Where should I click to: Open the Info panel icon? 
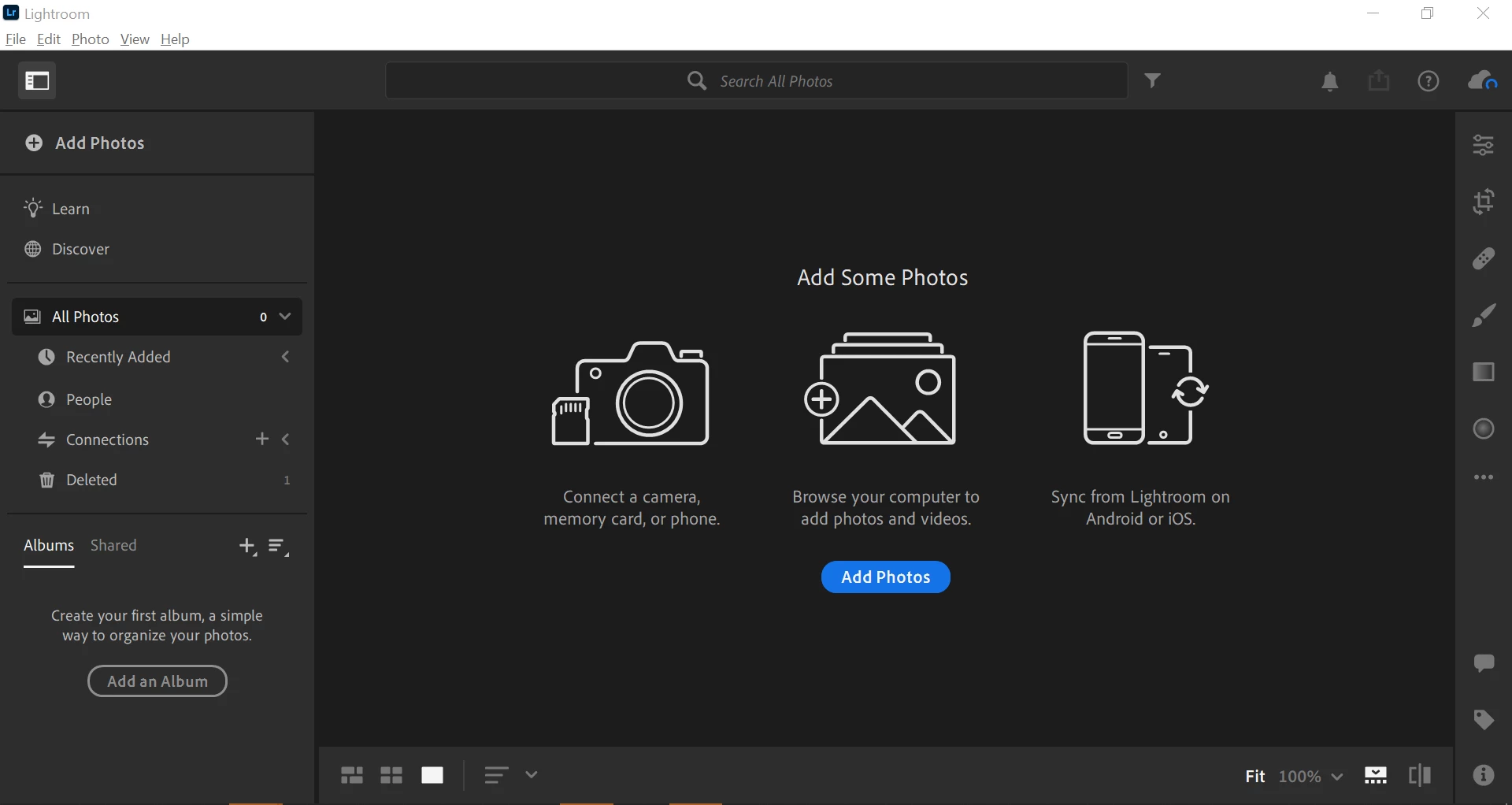pos(1484,775)
